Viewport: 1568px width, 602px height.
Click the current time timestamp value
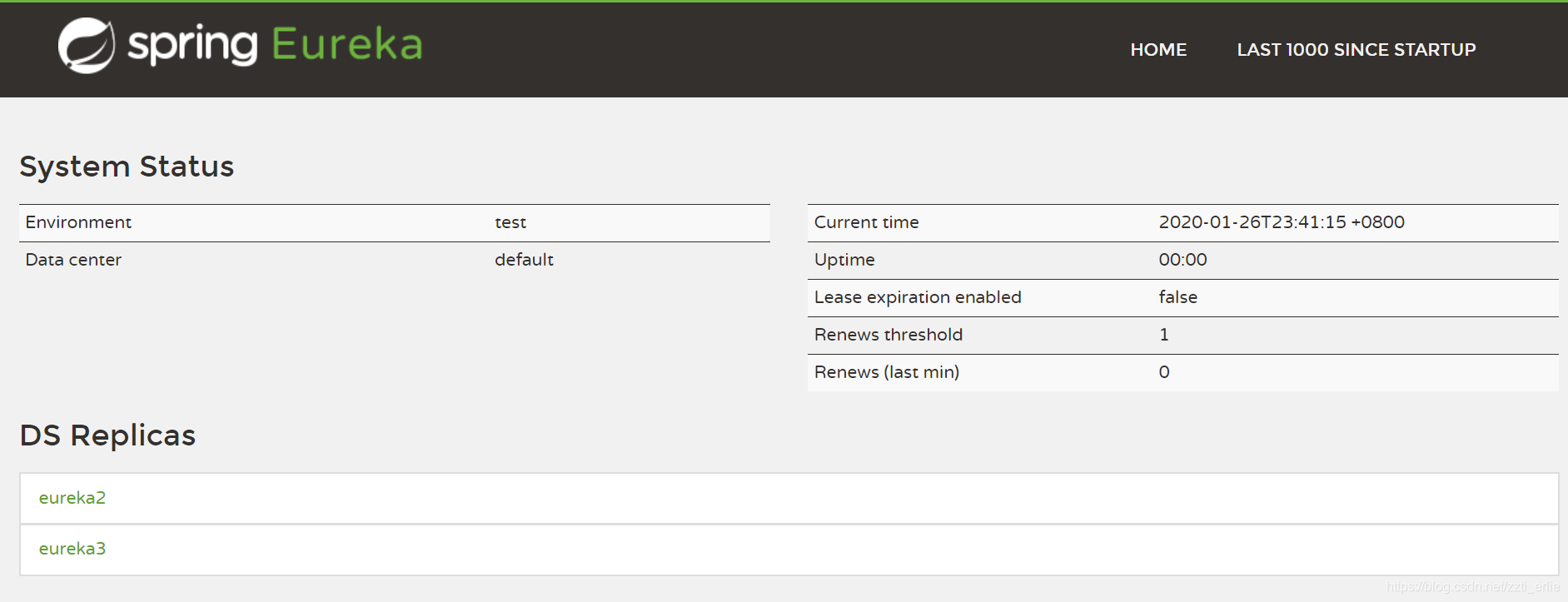[1281, 222]
